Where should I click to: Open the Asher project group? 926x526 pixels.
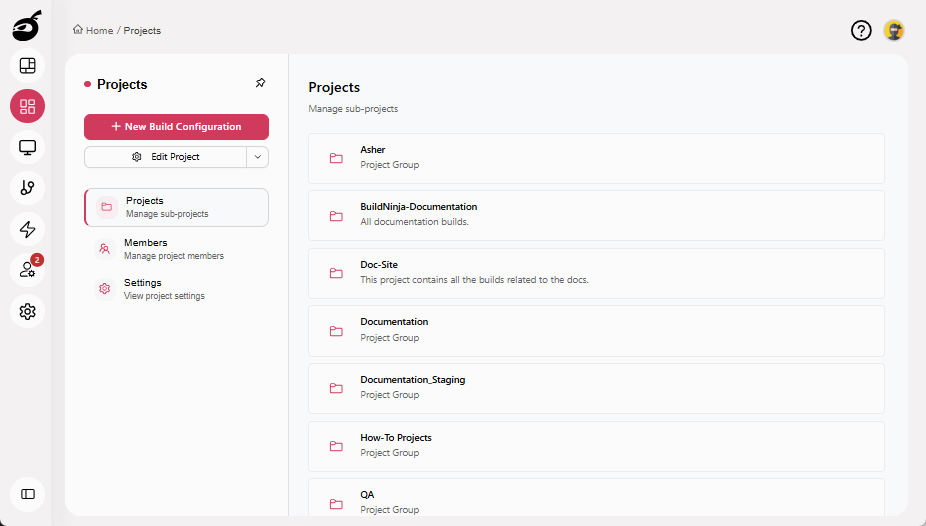pyautogui.click(x=596, y=158)
